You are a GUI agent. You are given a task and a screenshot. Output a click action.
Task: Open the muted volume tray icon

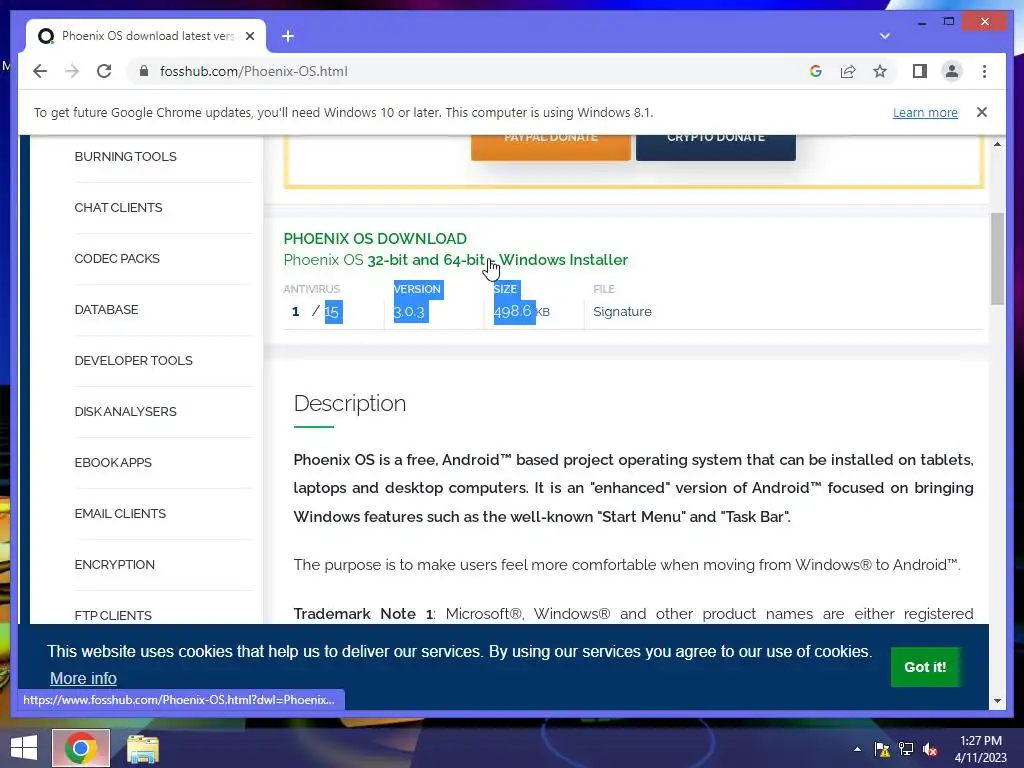coord(931,749)
